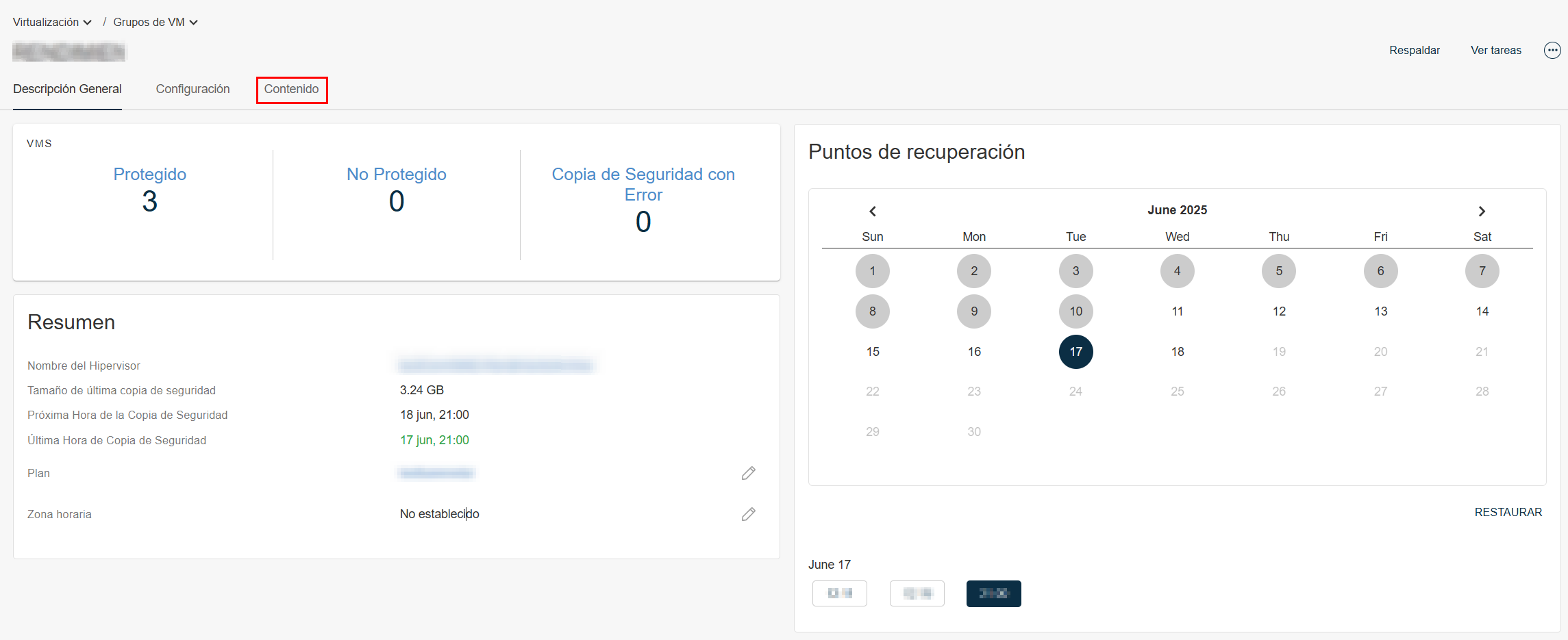Viewport: 1568px width, 640px height.
Task: Open the No Protegido VMs link
Action: tap(396, 175)
